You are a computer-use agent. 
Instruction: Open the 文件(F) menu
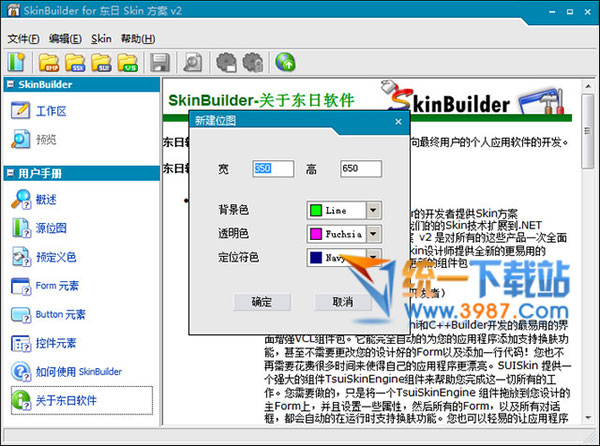click(24, 38)
